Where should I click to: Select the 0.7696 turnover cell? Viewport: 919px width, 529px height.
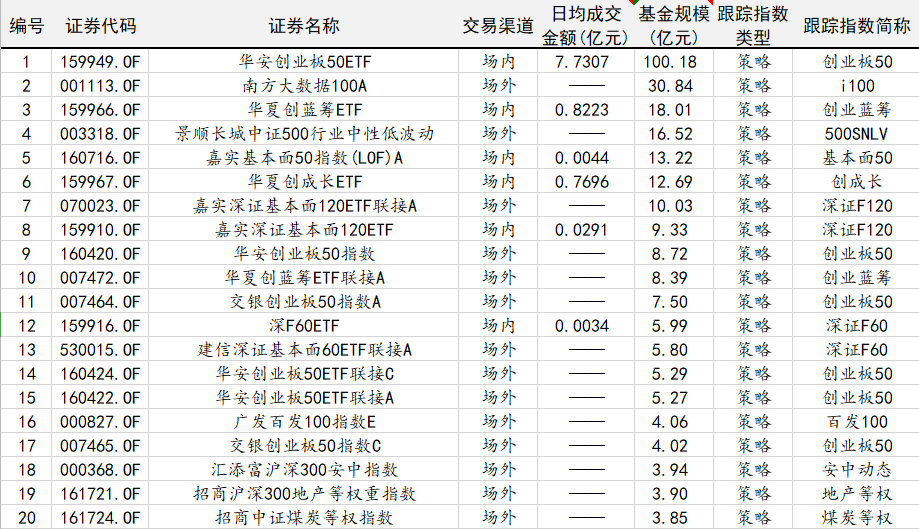[x=586, y=182]
